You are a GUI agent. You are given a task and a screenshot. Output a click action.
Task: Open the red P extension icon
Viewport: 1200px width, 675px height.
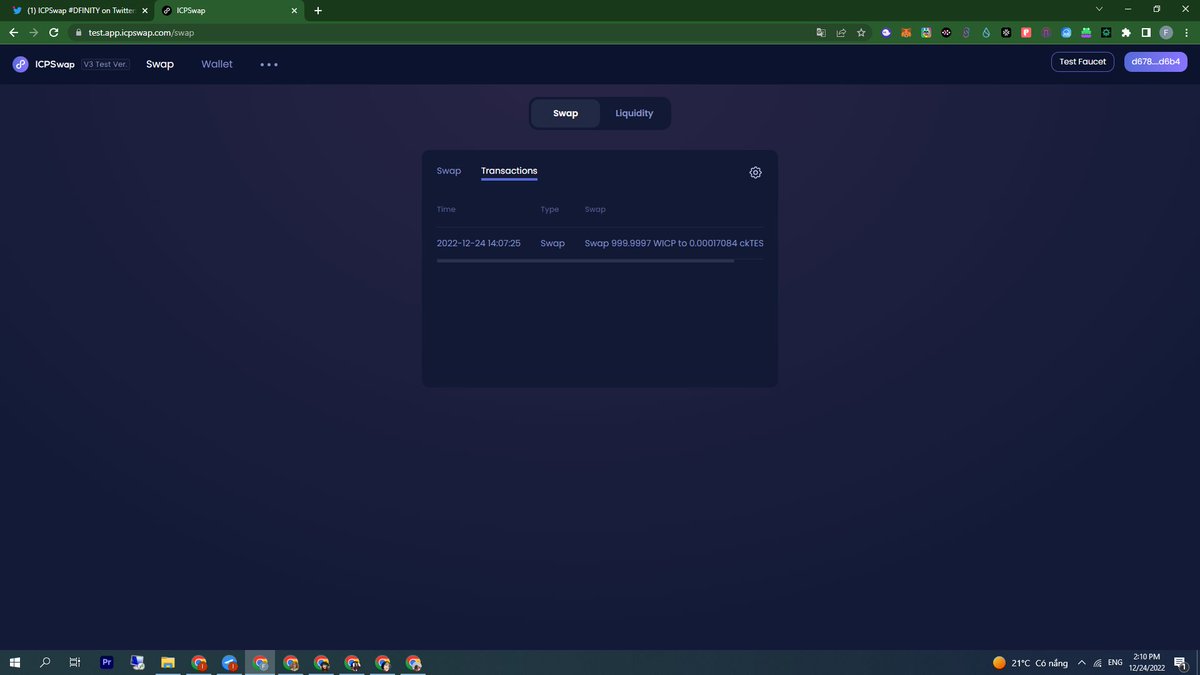click(1026, 32)
